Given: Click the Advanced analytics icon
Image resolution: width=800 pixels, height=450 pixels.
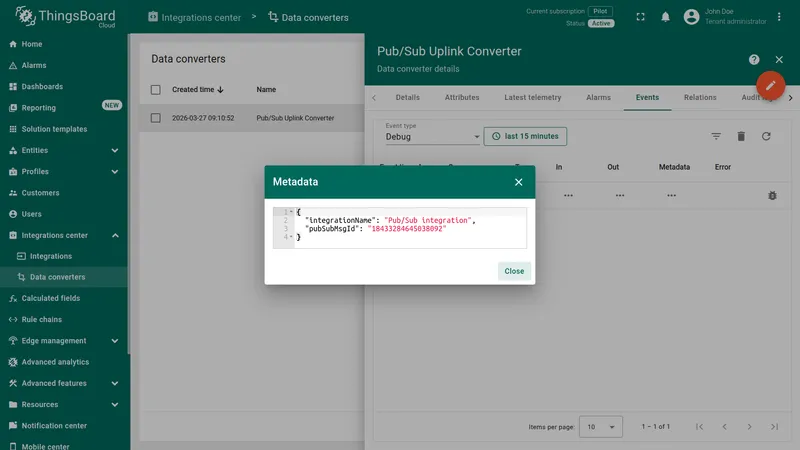Looking at the screenshot, I should point(13,362).
